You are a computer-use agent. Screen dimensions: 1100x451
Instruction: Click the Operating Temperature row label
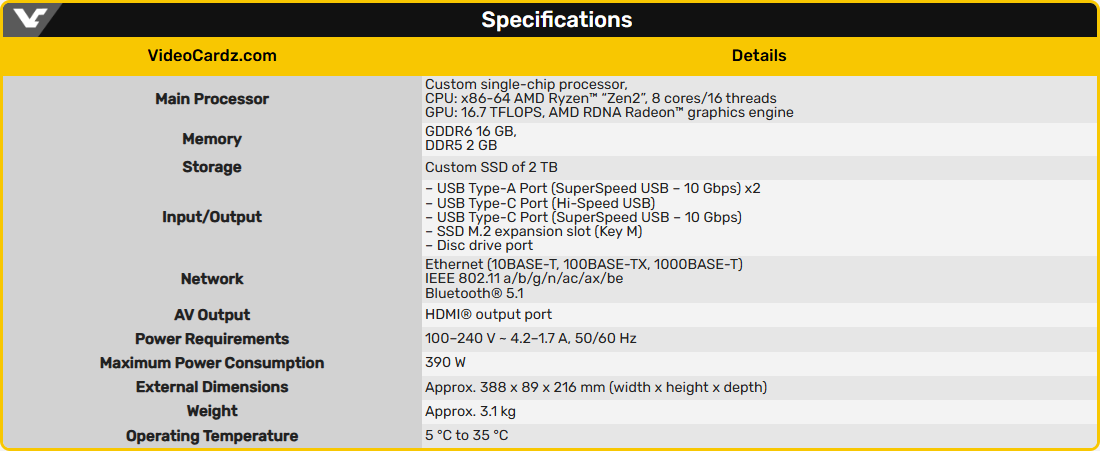point(212,436)
